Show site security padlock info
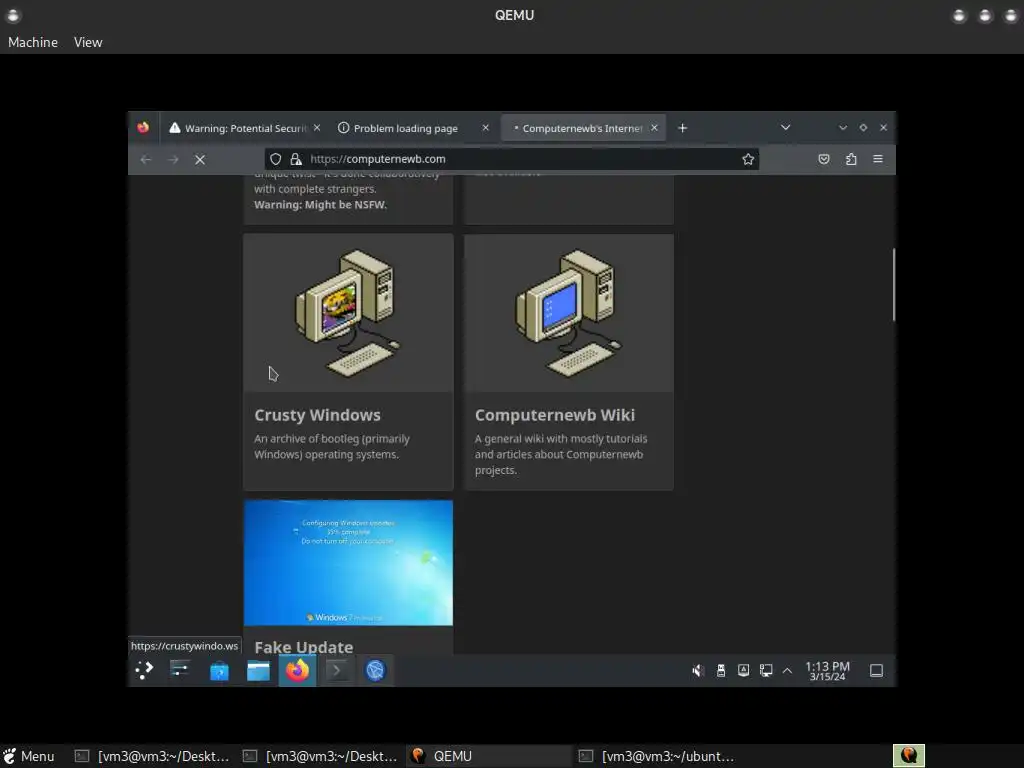 (296, 159)
